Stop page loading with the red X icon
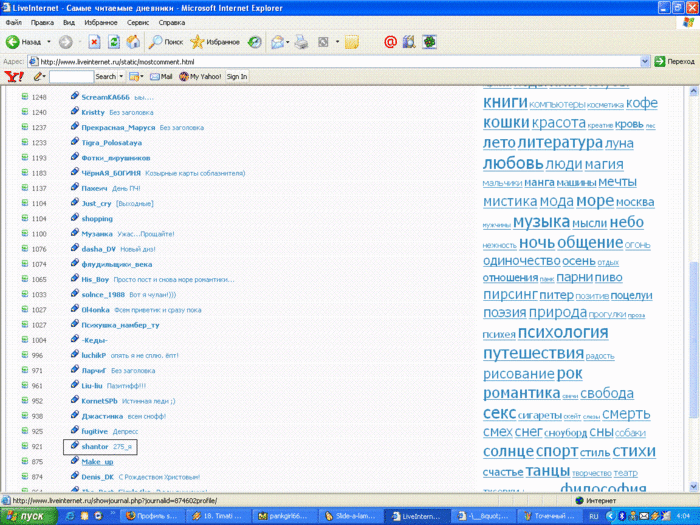The image size is (700, 525). 94,42
